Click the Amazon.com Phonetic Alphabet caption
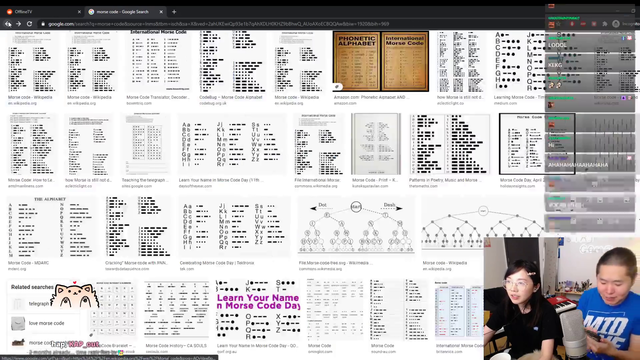Image resolution: width=640 pixels, height=360 pixels. tap(371, 98)
